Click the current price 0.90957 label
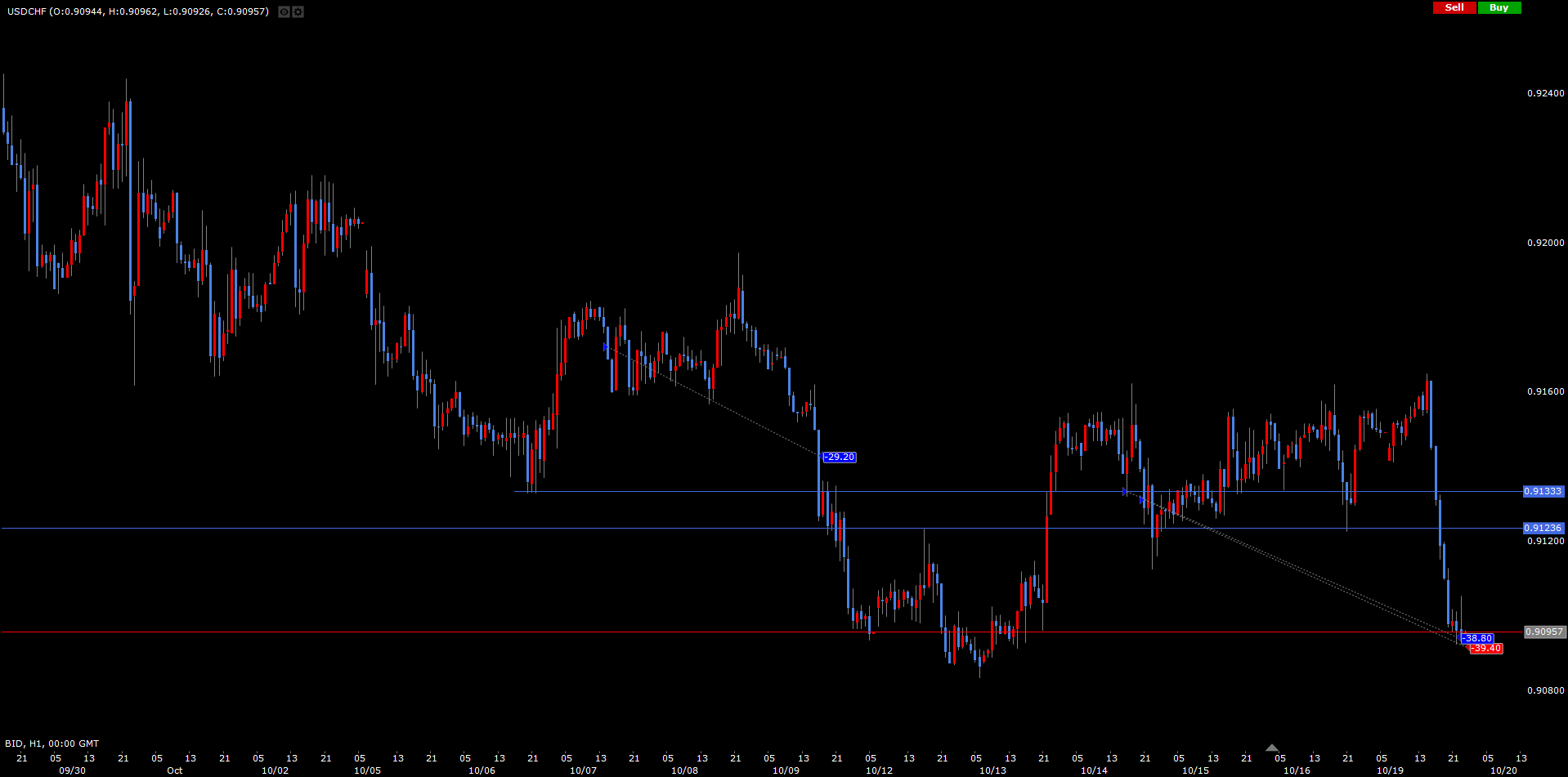Screen dimensions: 1568x777 (1543, 632)
